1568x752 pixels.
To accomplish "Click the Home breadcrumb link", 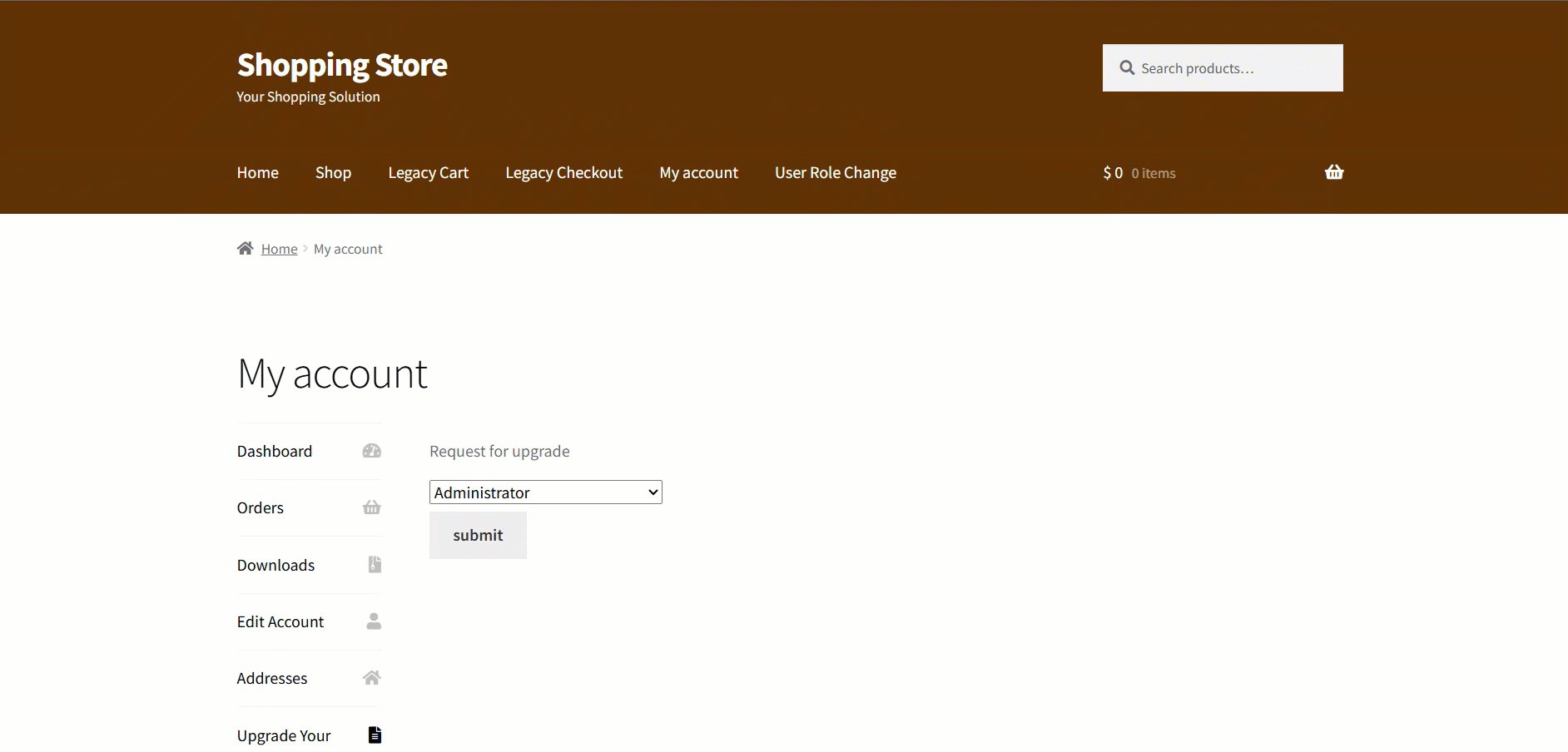I will point(279,249).
